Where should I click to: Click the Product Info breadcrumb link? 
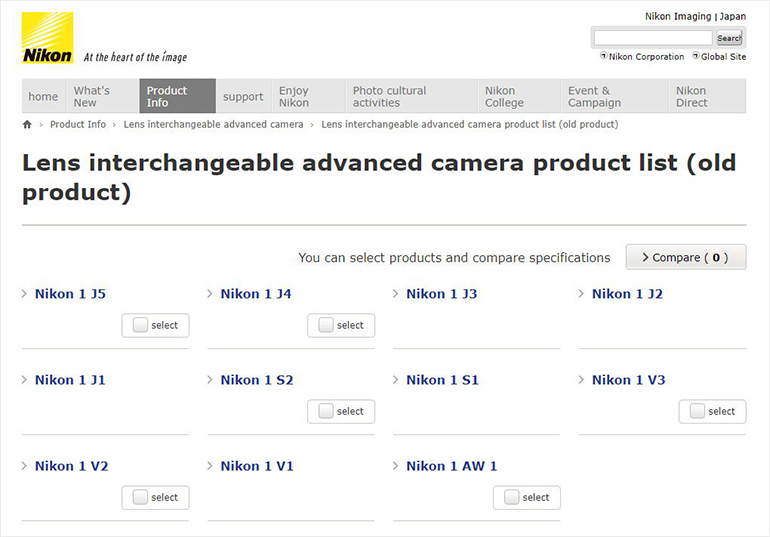(77, 125)
